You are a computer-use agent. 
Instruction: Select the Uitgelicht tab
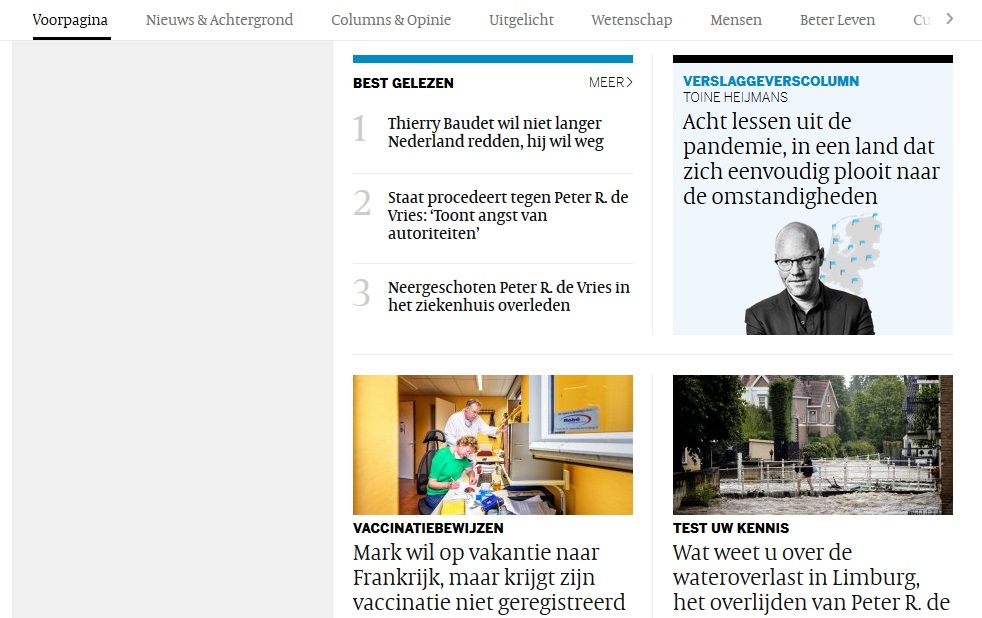tap(521, 20)
